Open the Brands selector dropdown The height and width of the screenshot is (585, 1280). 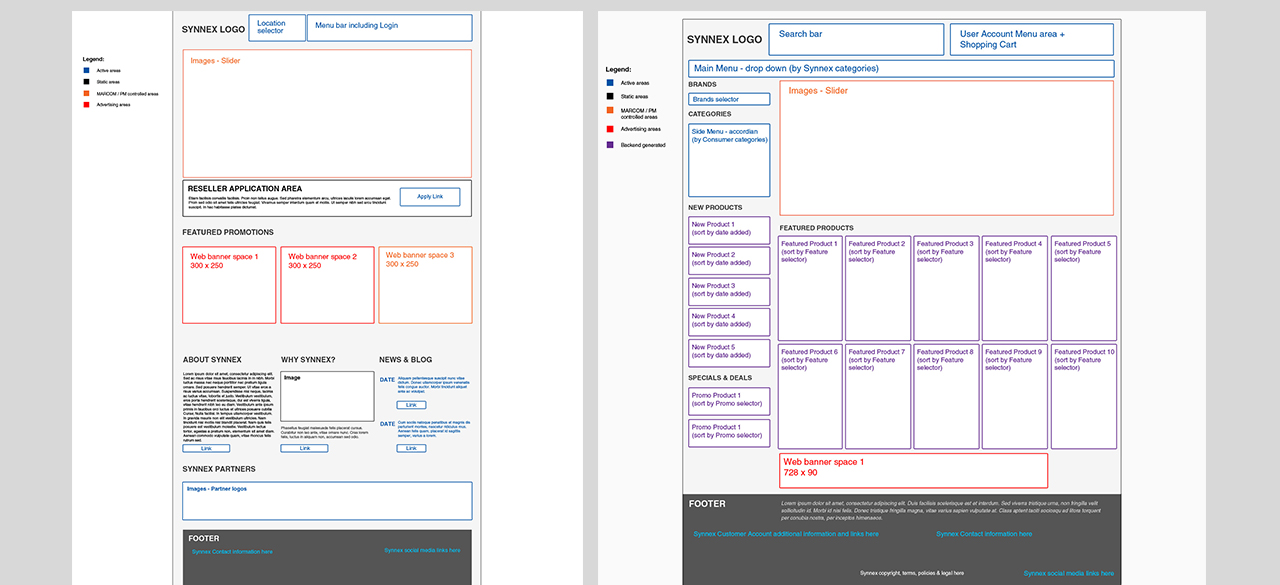click(x=729, y=99)
